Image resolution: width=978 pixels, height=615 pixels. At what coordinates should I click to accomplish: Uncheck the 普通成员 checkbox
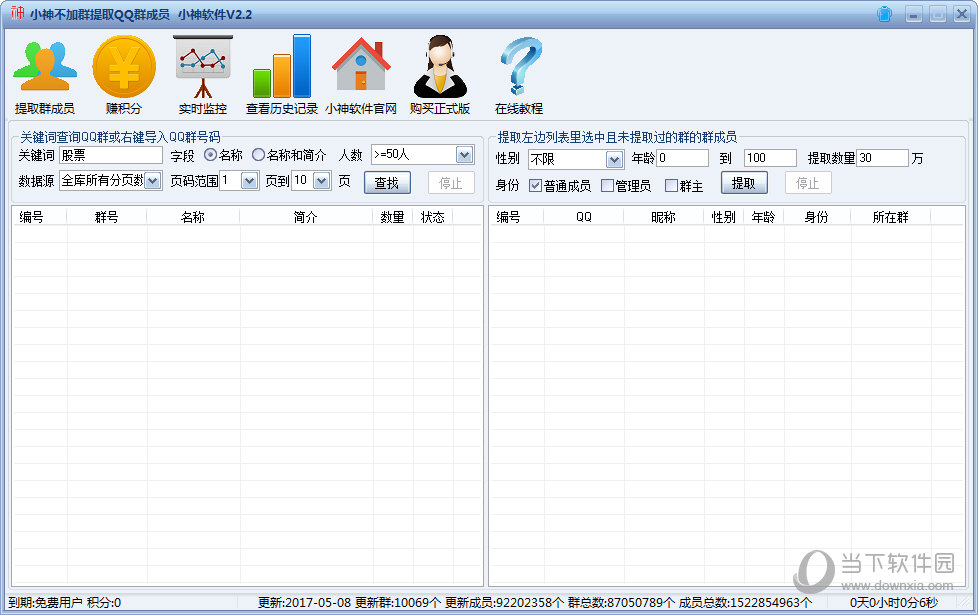click(535, 185)
